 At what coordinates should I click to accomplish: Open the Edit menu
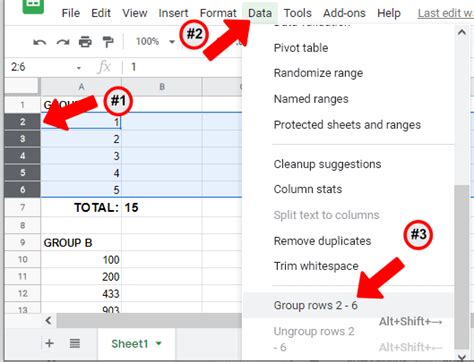101,13
